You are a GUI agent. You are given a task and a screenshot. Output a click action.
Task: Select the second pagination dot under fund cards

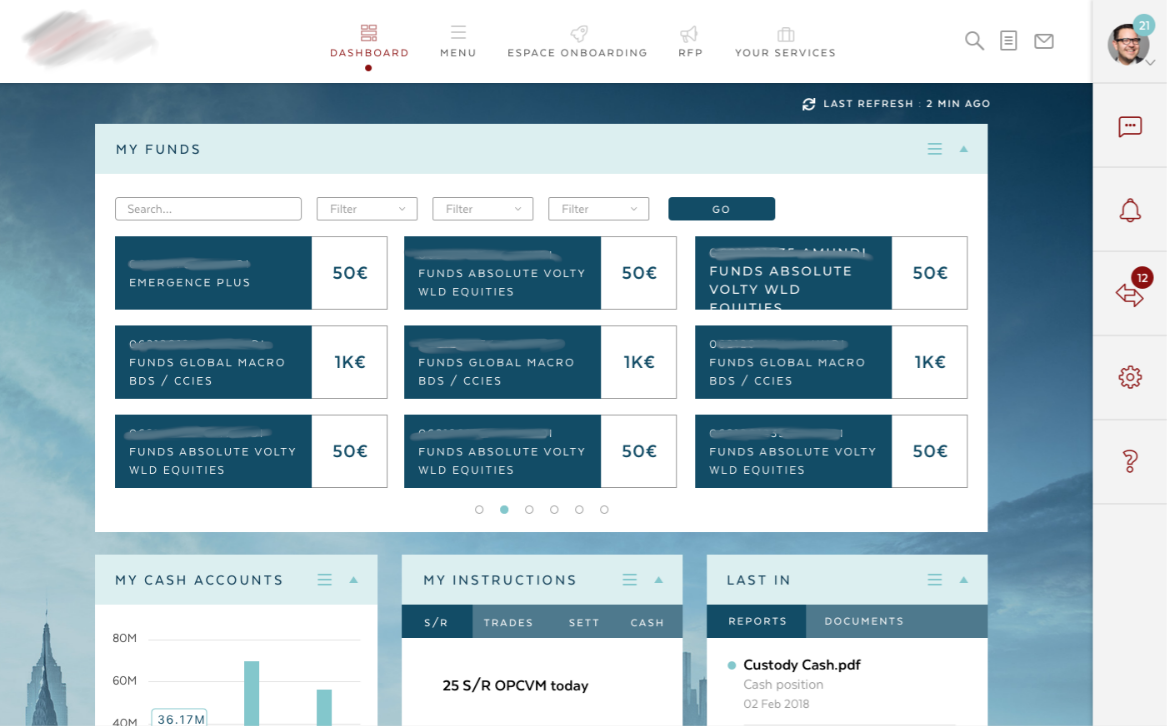[504, 509]
